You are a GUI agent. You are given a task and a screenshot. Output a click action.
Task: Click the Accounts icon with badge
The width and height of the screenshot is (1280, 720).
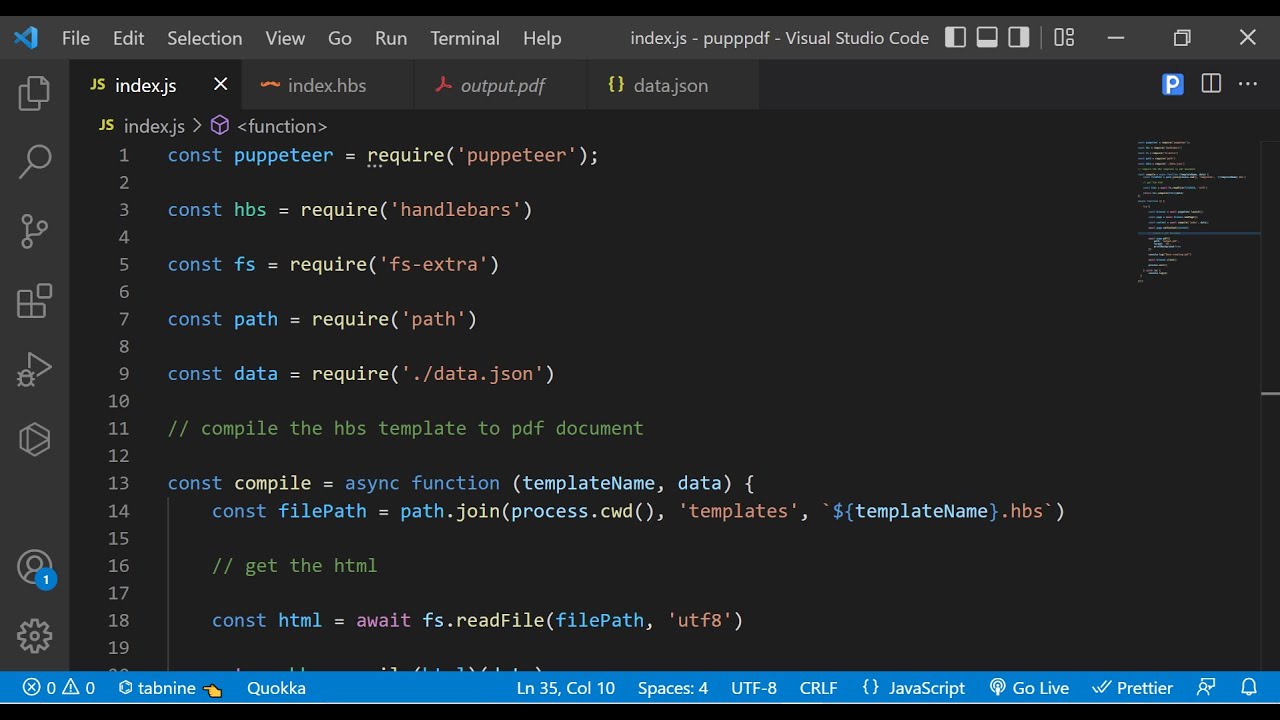click(x=34, y=568)
